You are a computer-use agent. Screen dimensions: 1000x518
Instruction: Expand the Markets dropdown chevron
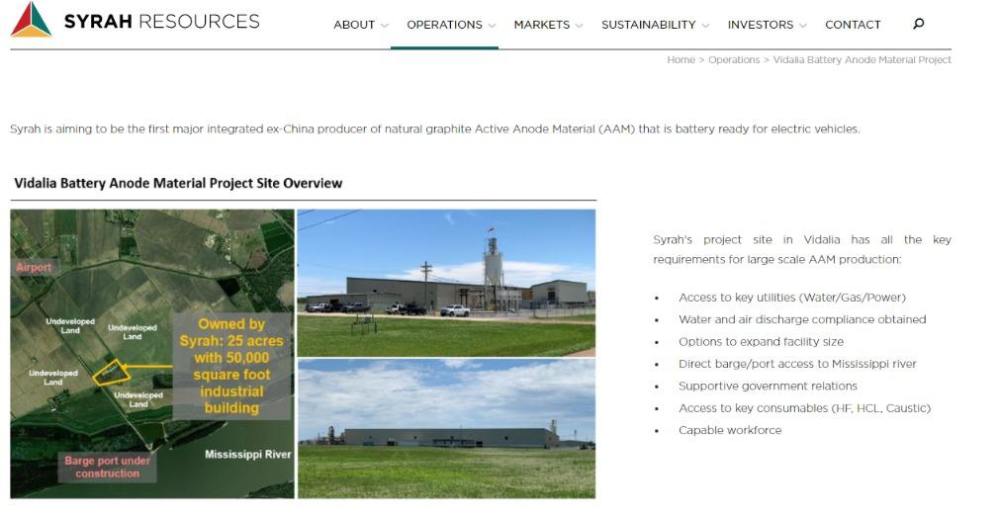[579, 26]
